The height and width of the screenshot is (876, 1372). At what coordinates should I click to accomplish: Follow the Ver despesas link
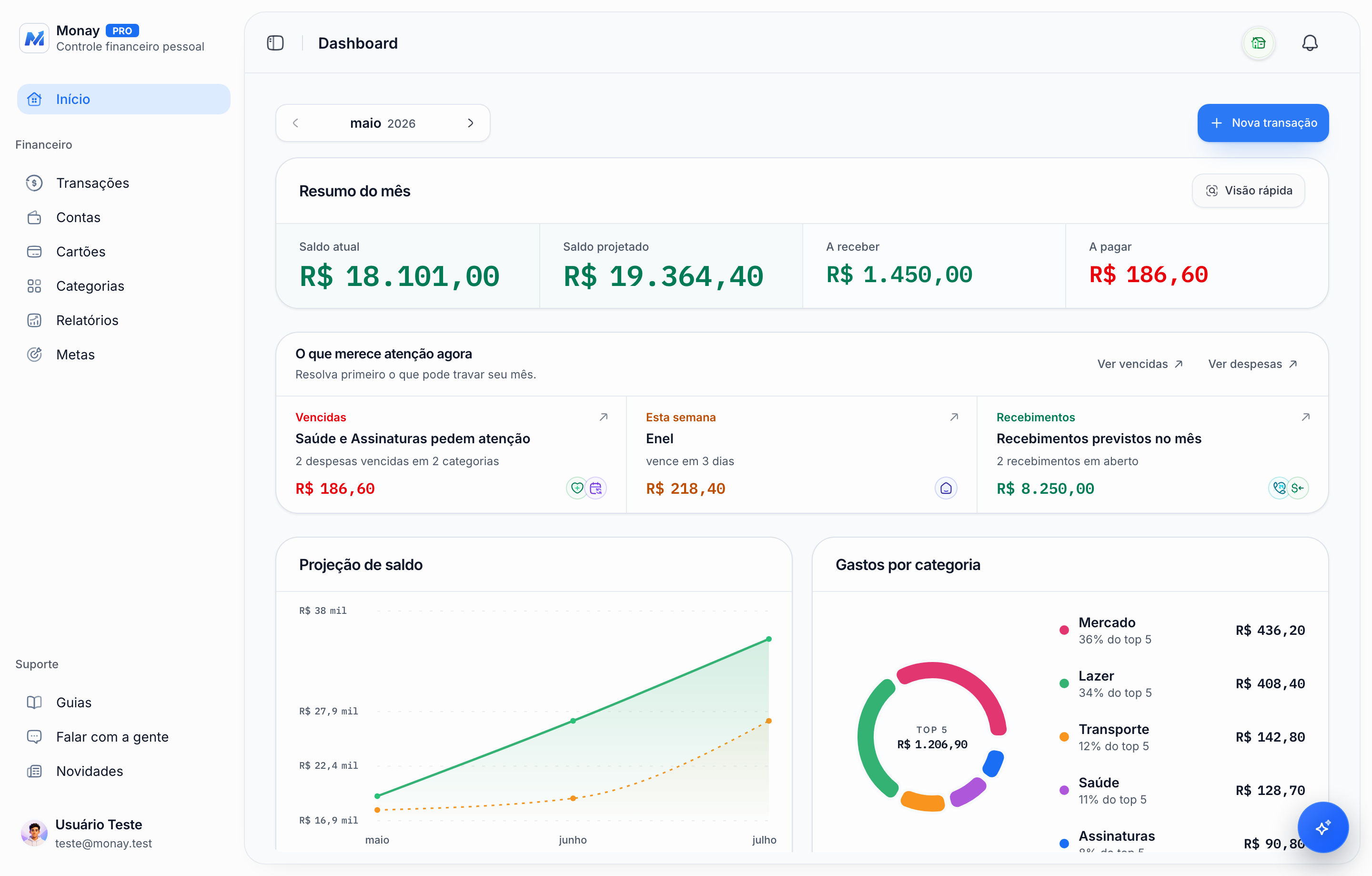1252,364
